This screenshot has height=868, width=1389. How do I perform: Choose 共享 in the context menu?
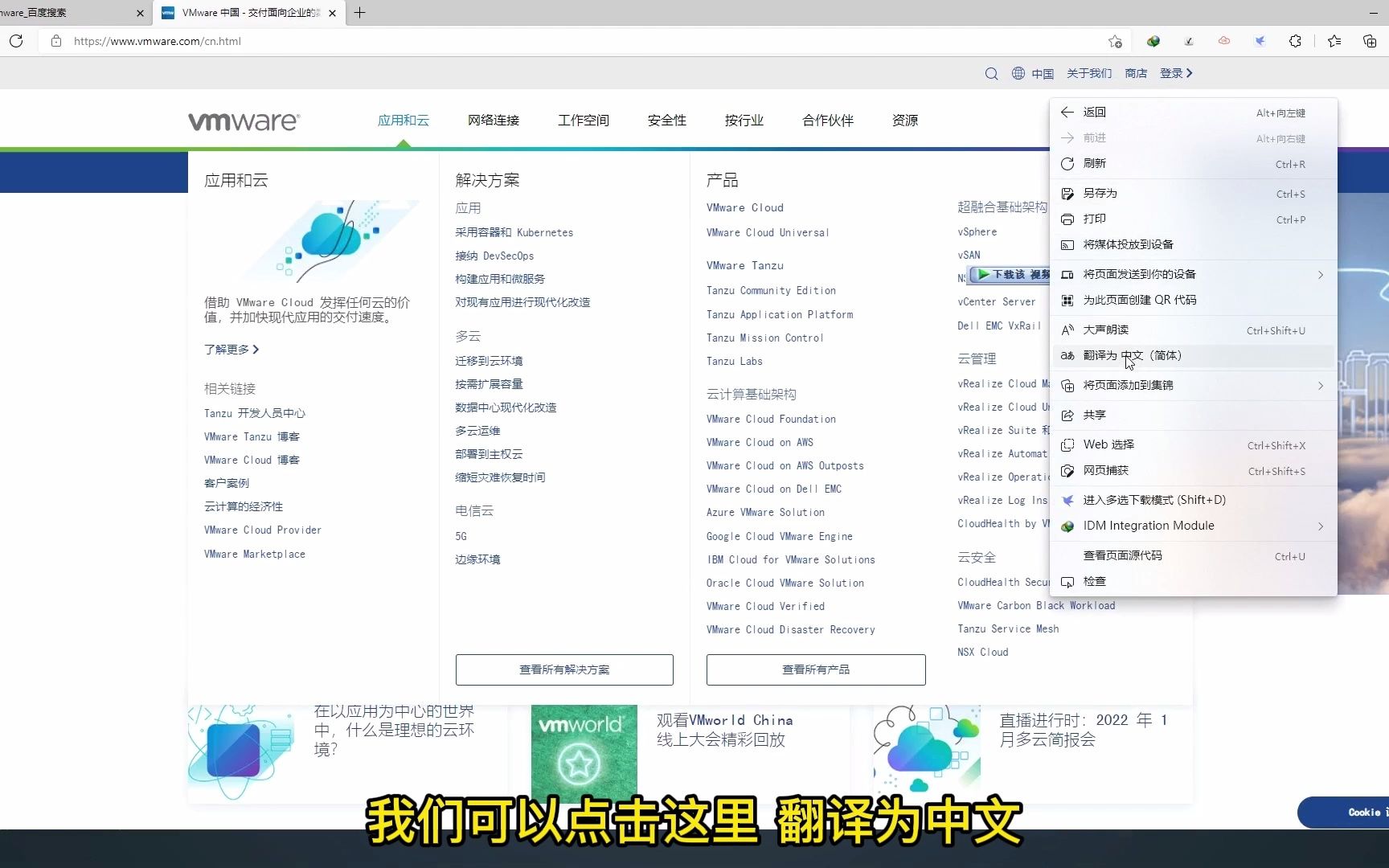pyautogui.click(x=1193, y=416)
